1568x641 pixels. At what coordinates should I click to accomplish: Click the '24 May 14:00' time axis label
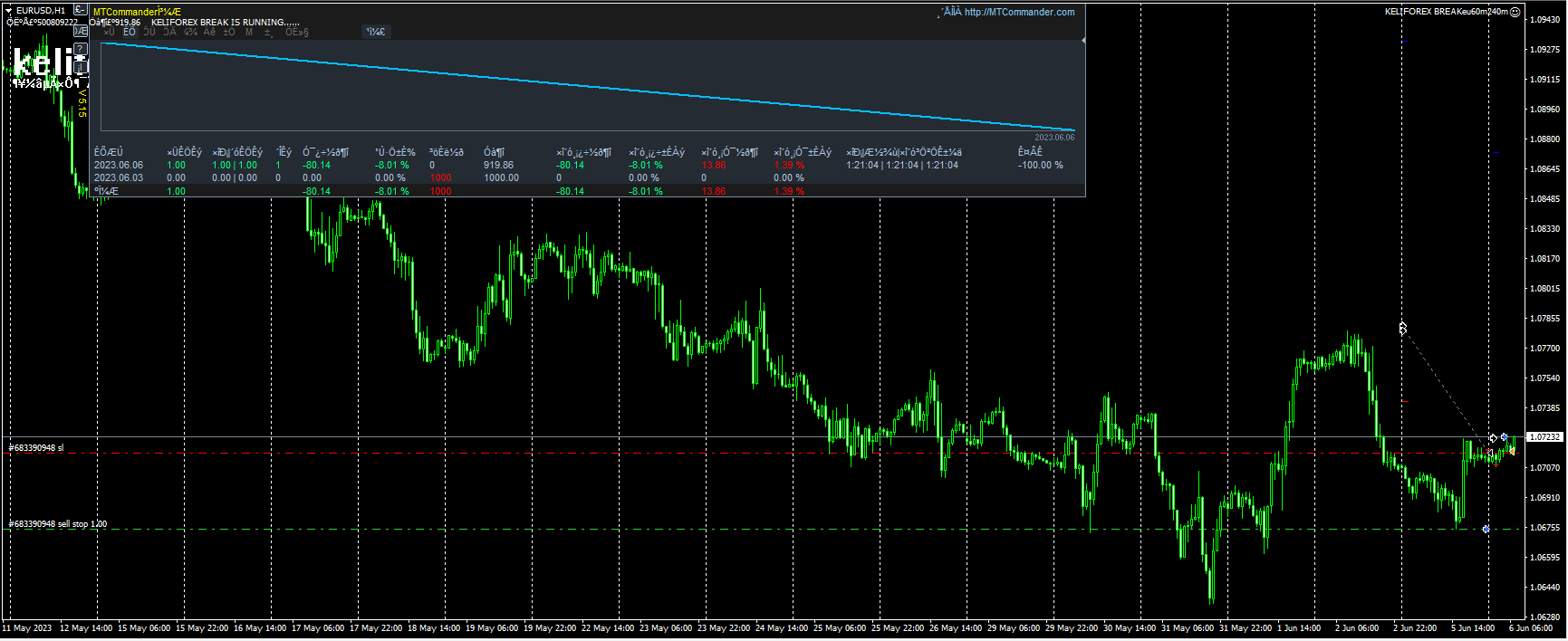[782, 628]
